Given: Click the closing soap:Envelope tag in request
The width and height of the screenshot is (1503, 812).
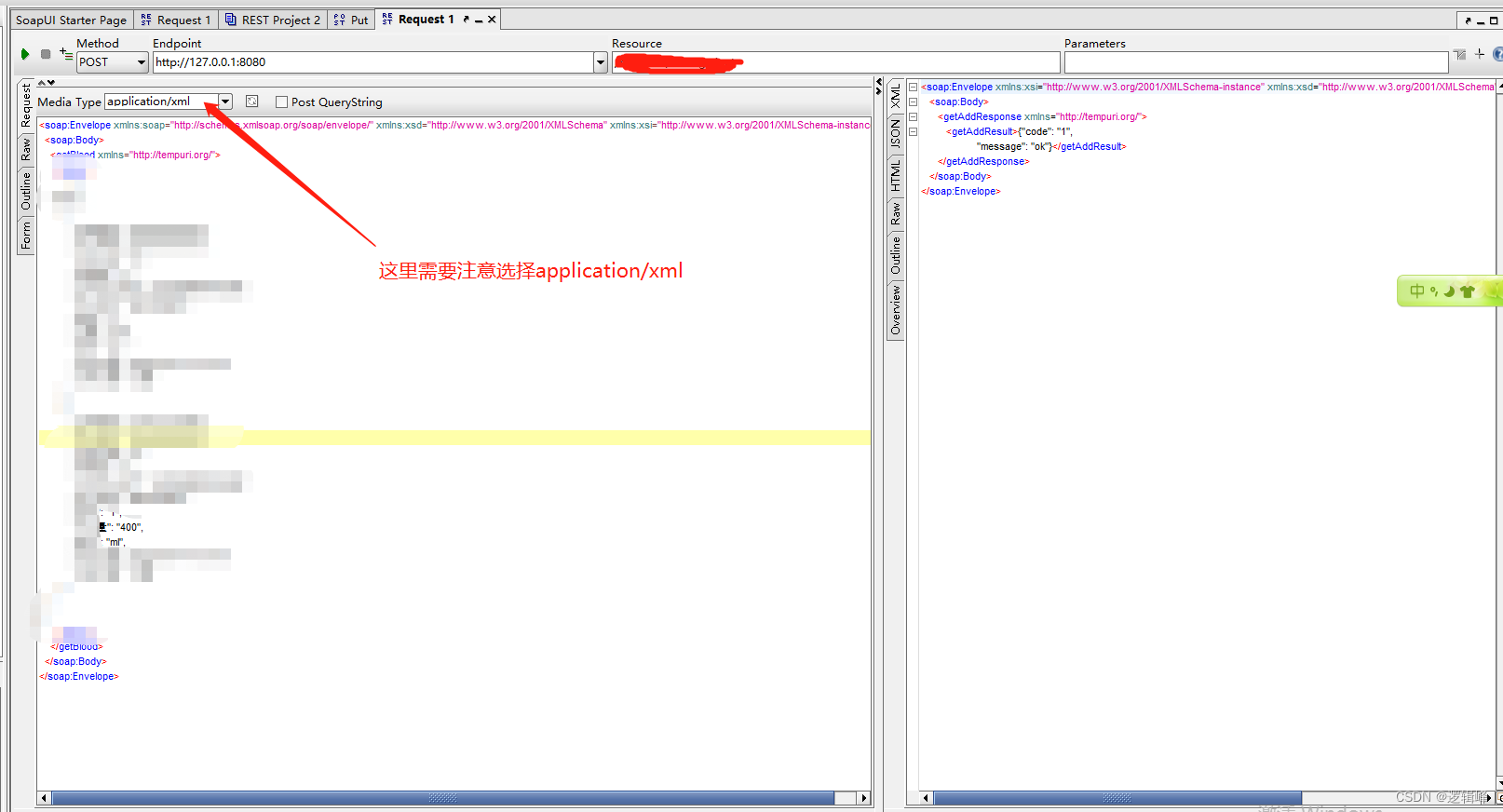Looking at the screenshot, I should (x=79, y=677).
